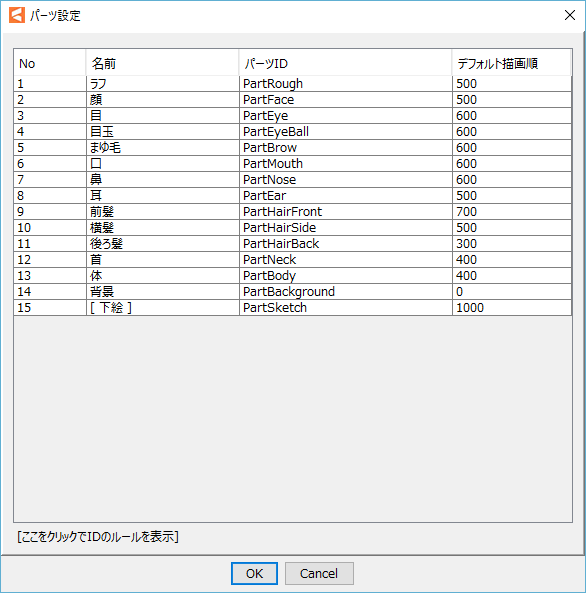The width and height of the screenshot is (586, 593).
Task: Select the まゆ毛 name cell
Action: click(163, 147)
